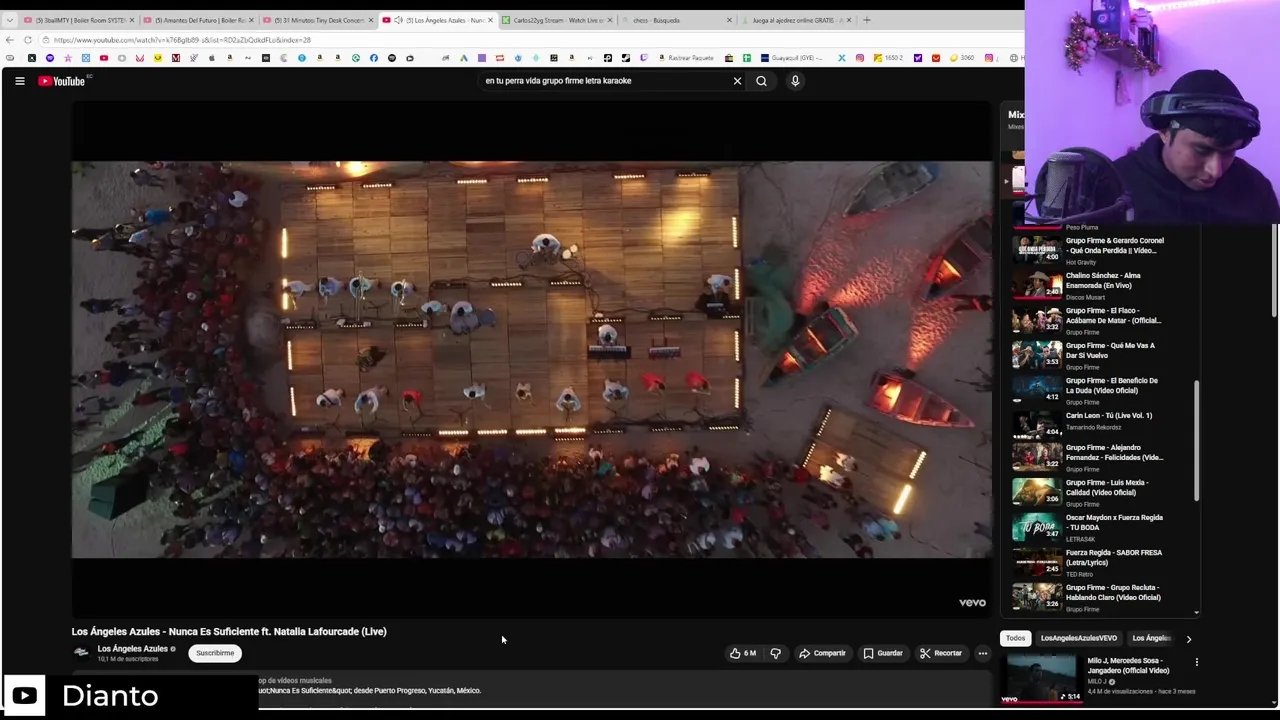Start voice search with the microphone icon
This screenshot has width=1280, height=720.
795,81
